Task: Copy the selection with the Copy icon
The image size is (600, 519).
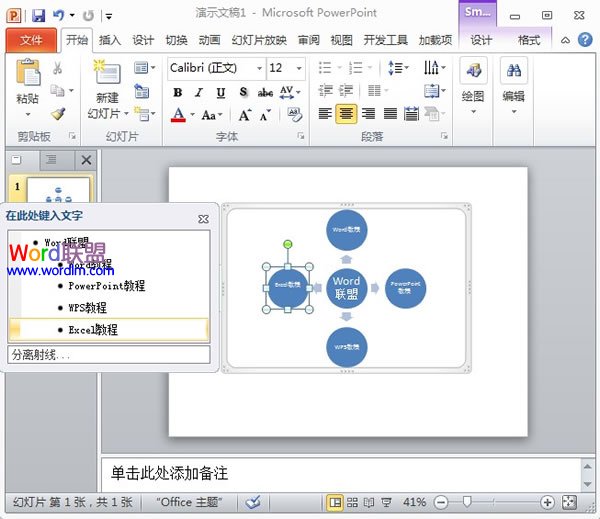Action: pos(57,91)
